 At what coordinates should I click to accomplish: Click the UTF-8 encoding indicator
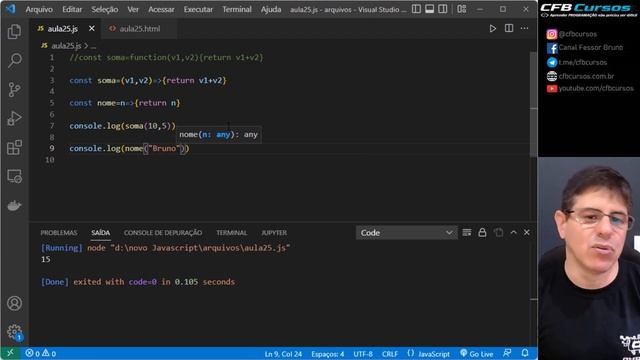363,354
